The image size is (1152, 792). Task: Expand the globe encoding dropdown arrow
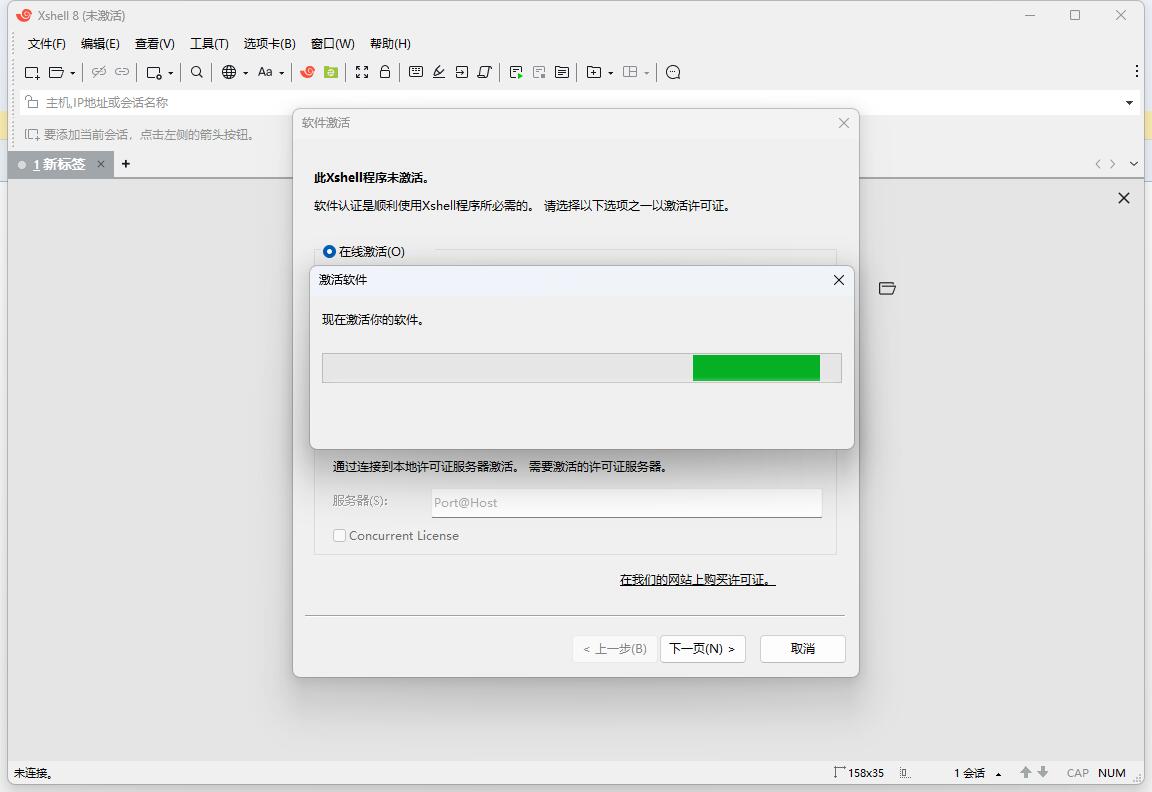(245, 73)
